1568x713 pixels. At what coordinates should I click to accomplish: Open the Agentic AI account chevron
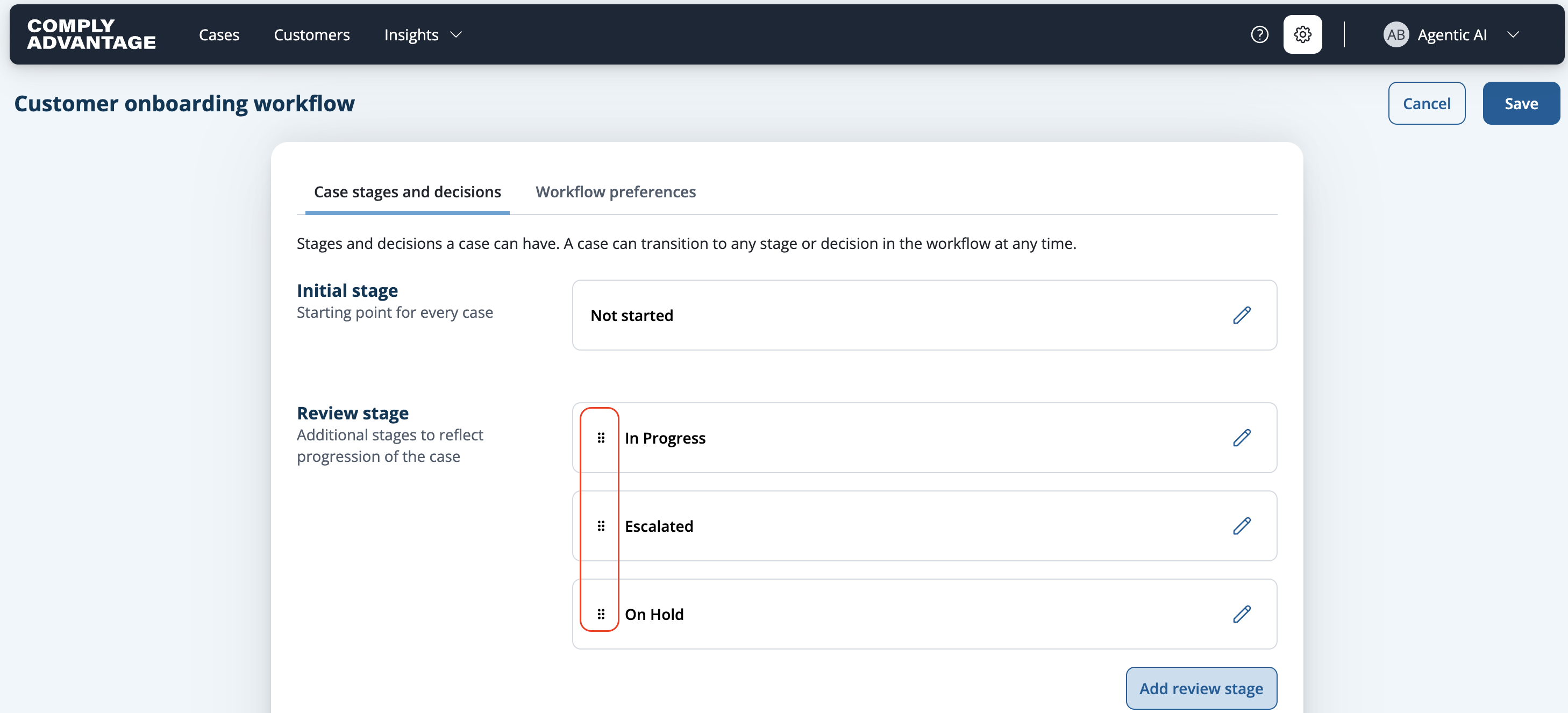tap(1513, 35)
